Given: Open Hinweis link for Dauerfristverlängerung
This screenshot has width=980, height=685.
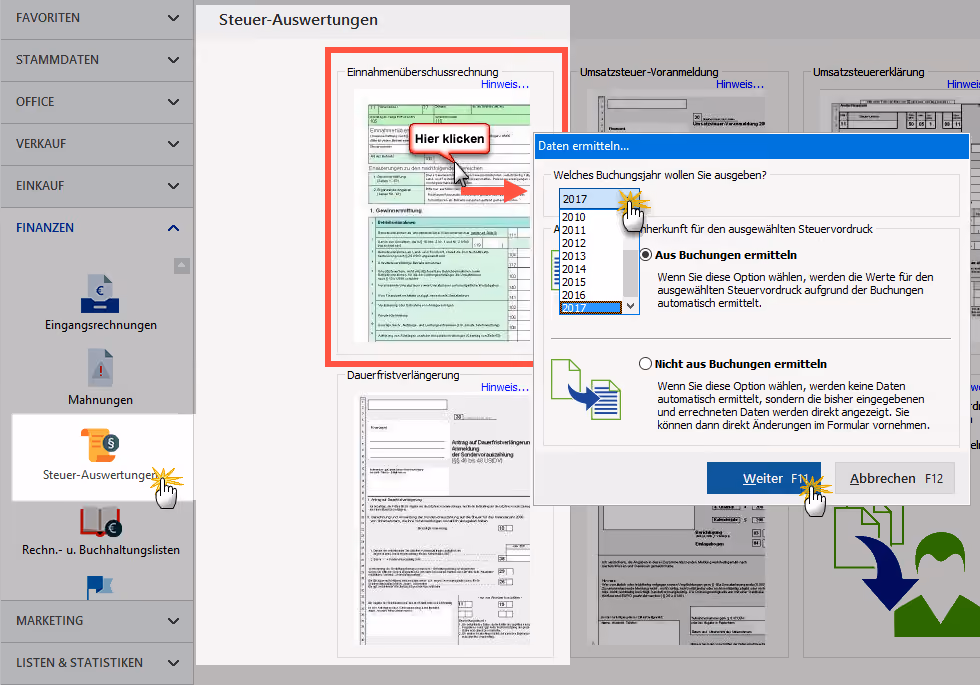Looking at the screenshot, I should click(505, 388).
